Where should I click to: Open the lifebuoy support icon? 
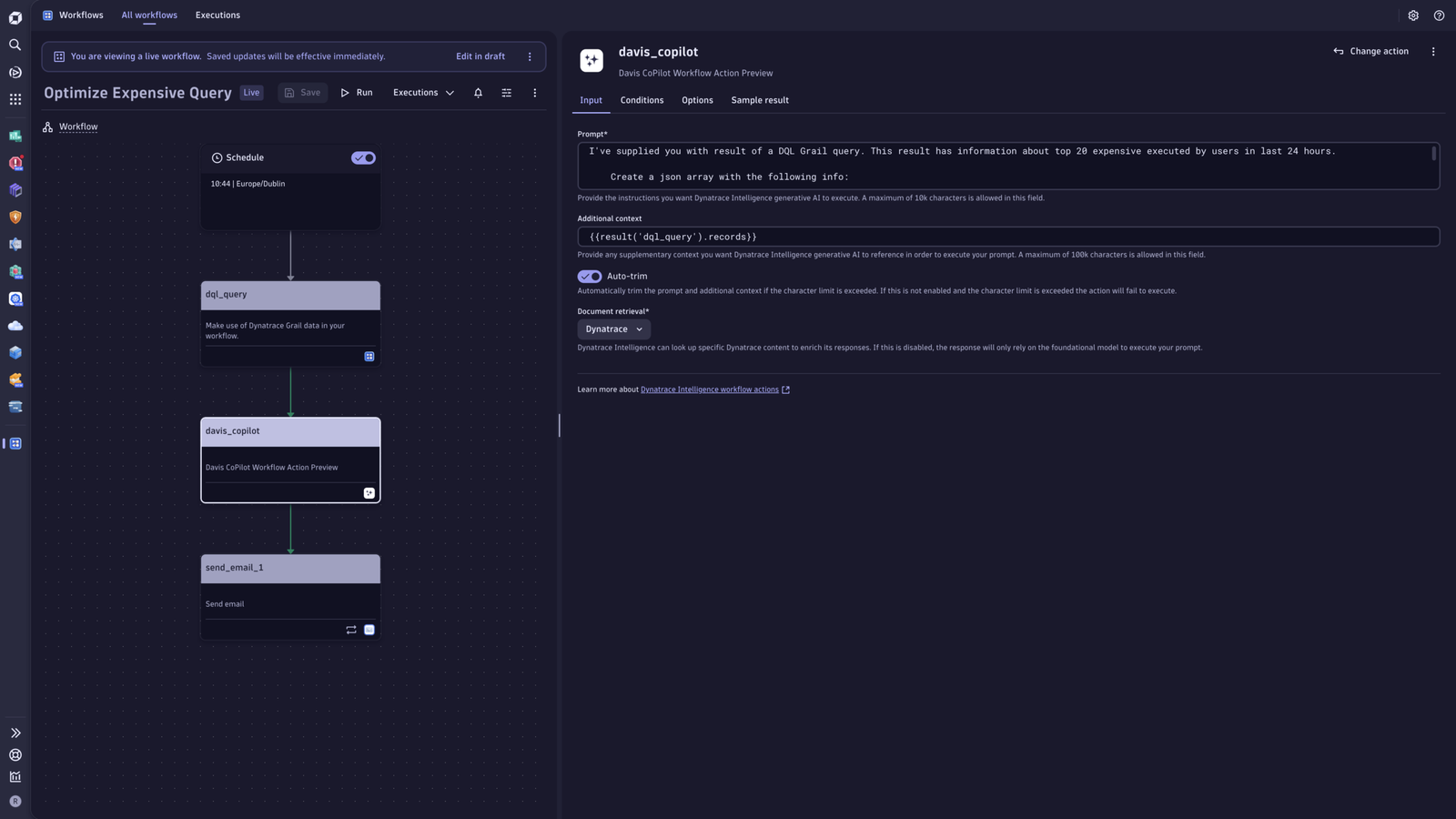tap(15, 755)
